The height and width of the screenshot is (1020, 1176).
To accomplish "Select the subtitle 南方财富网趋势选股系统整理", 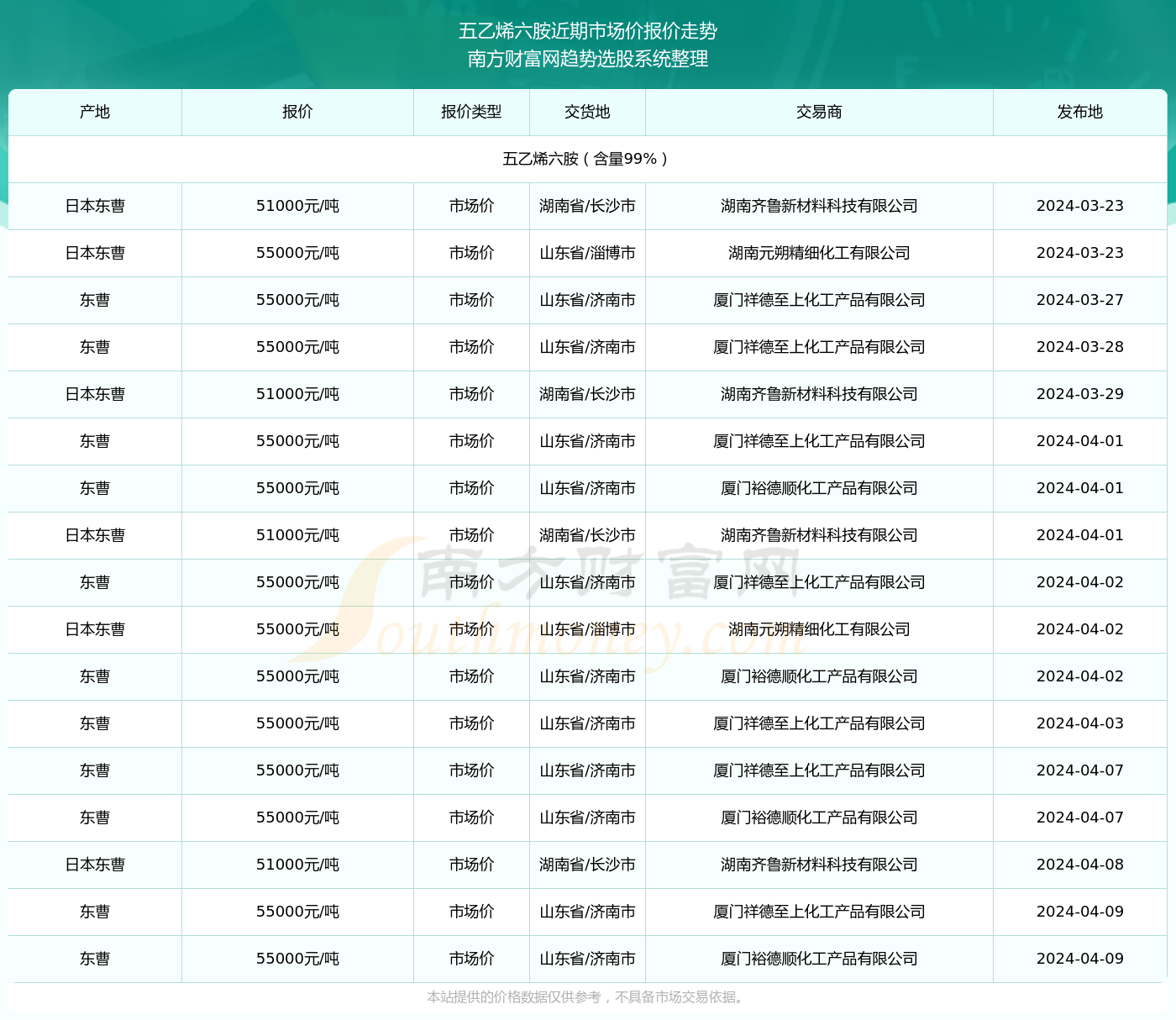I will (588, 59).
